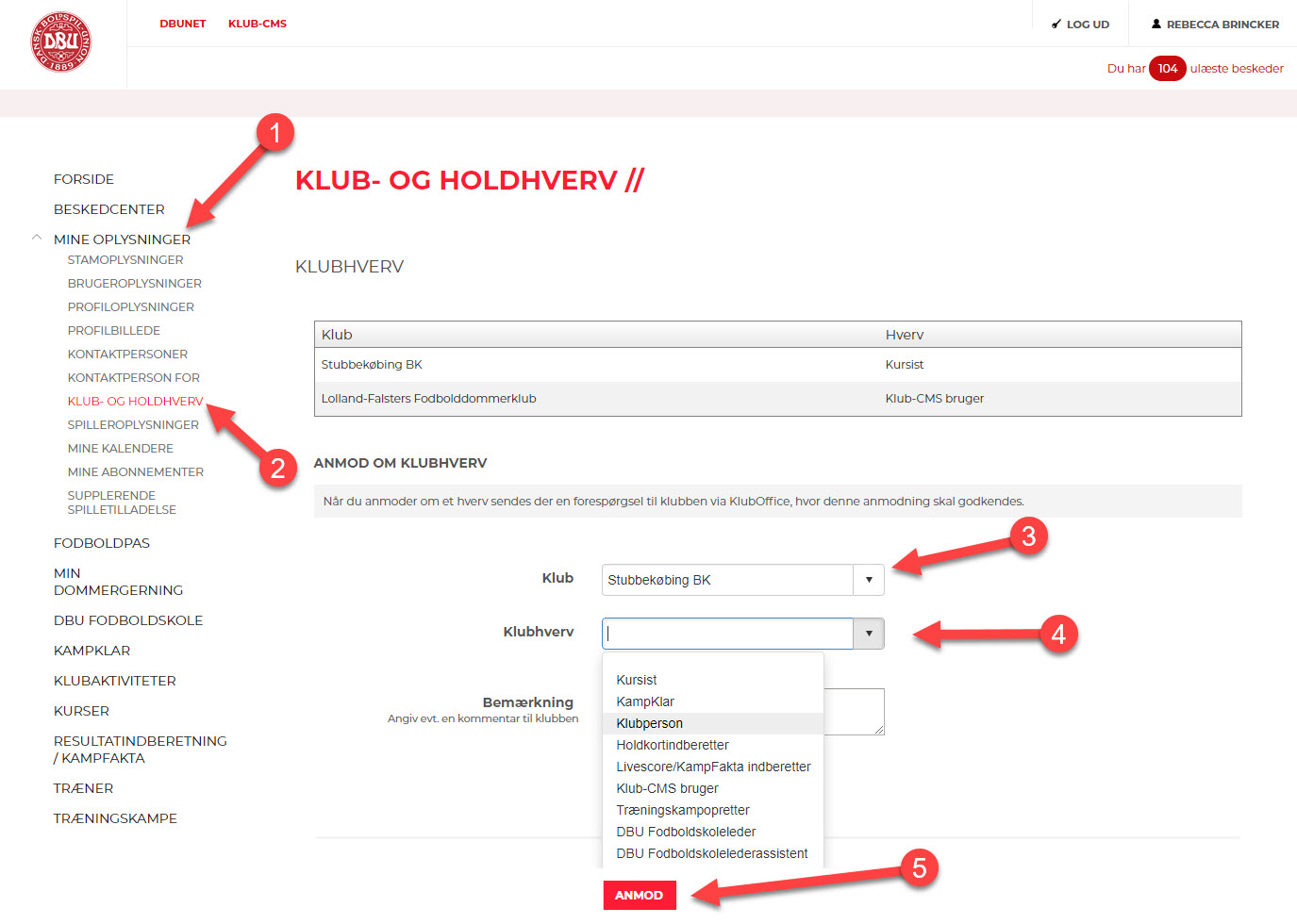Screen dimensions: 1297x924
Task: Open SUPPLERENDE SPILLETILLADELSE submenu item
Action: pos(122,503)
